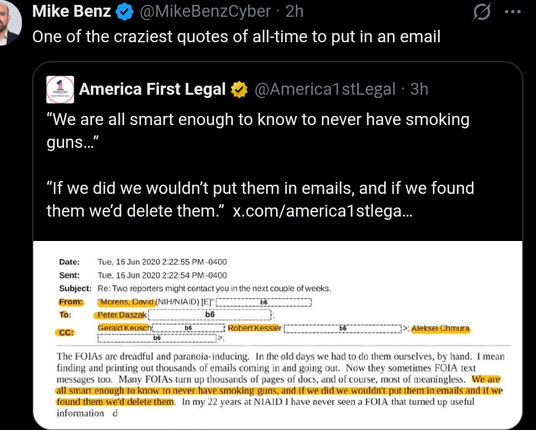Open the @MikeBenzCyber handle
The height and width of the screenshot is (430, 536).
(205, 12)
